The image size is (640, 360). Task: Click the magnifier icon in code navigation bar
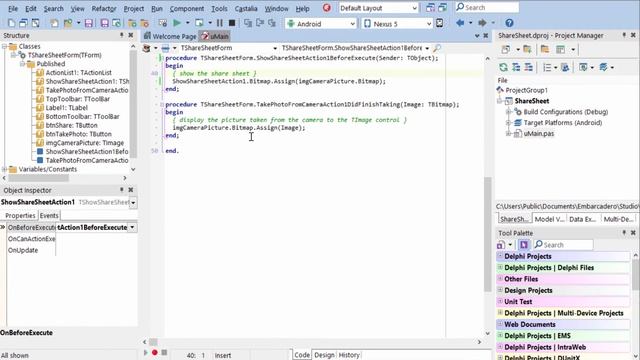click(437, 48)
